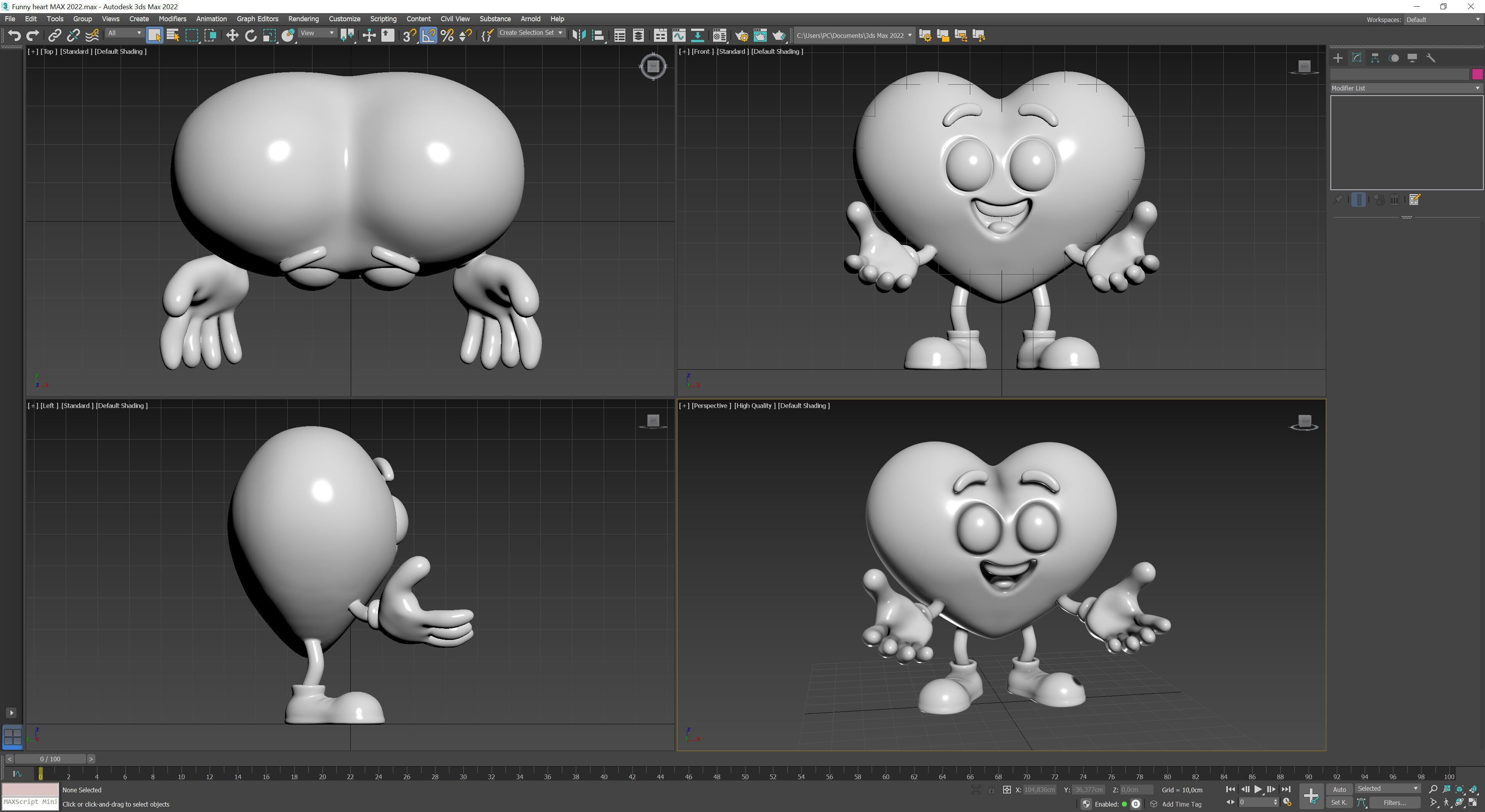
Task: Toggle Percent Snap button
Action: click(447, 36)
